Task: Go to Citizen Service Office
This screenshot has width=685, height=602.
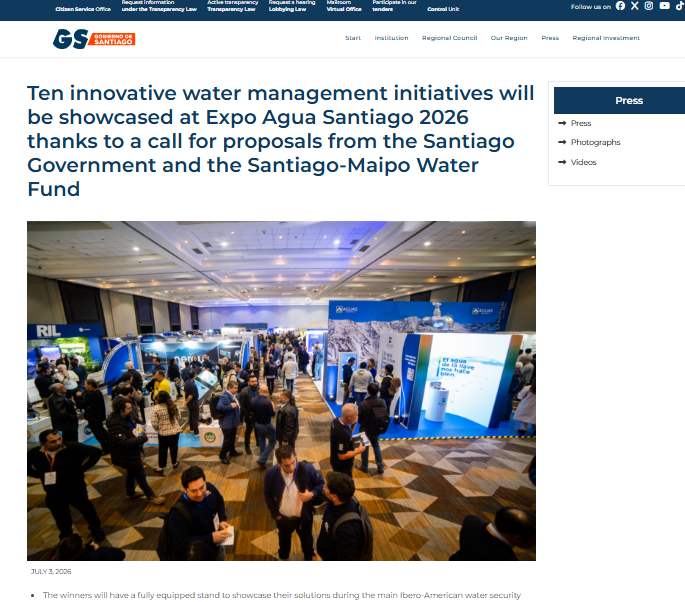Action: (83, 9)
